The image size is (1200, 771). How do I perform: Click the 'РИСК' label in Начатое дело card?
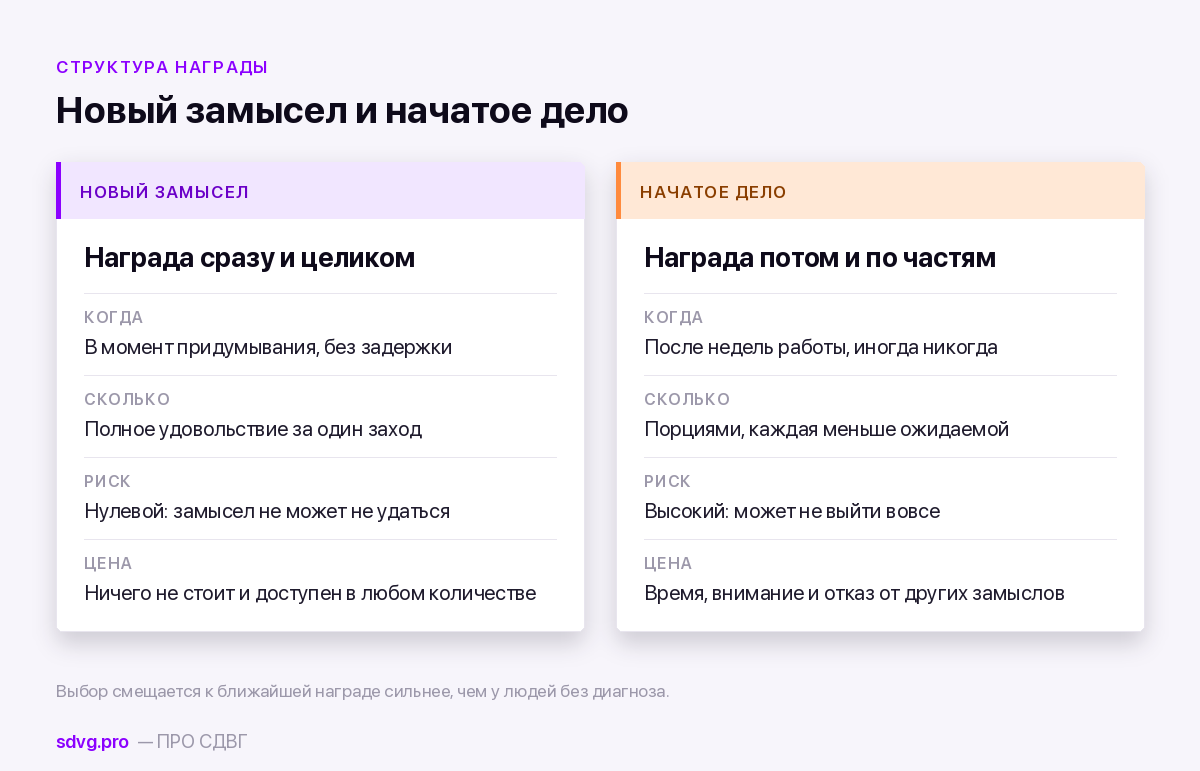click(x=667, y=482)
